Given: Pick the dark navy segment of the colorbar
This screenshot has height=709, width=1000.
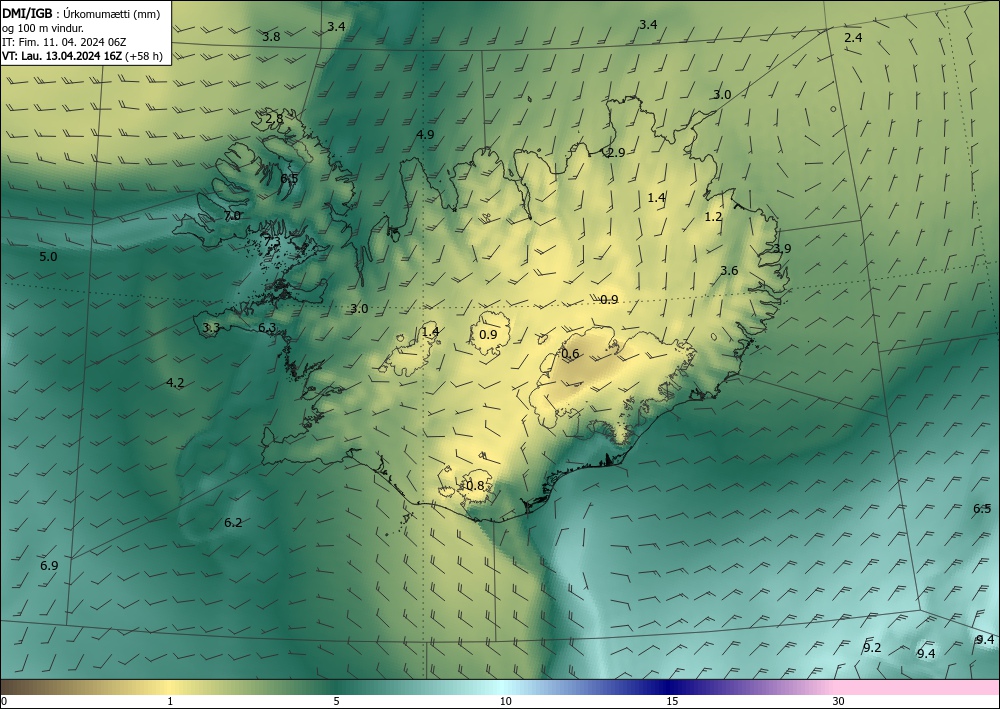Looking at the screenshot, I should coord(666,687).
